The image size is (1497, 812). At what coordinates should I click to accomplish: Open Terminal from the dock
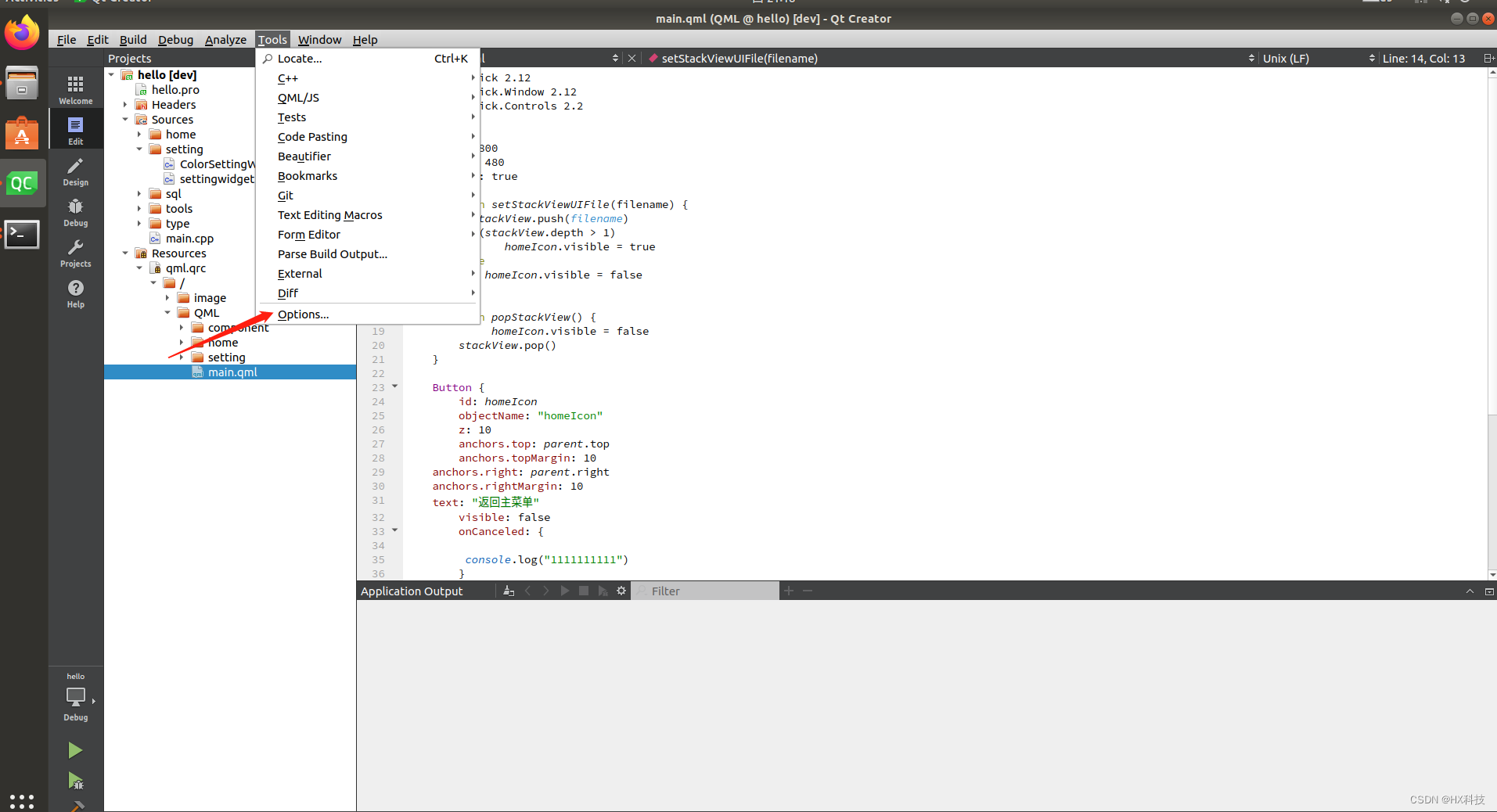tap(22, 233)
